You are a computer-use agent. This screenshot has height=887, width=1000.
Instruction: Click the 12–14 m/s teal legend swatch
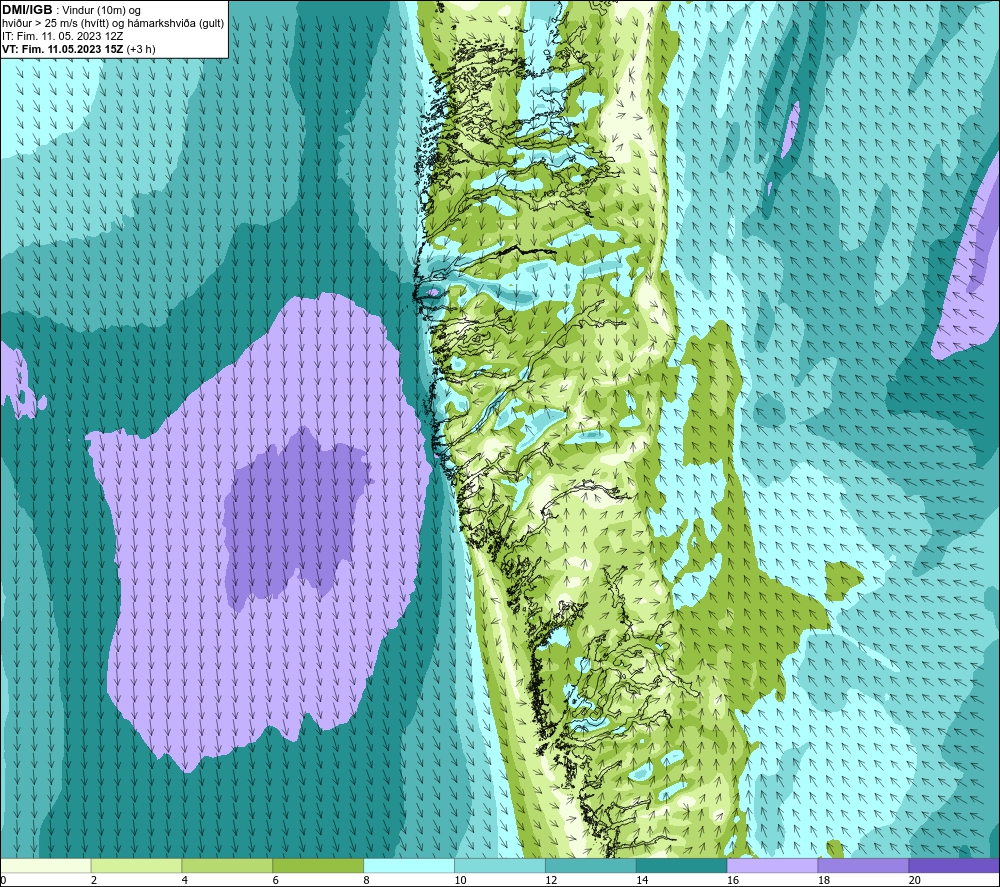(x=591, y=865)
